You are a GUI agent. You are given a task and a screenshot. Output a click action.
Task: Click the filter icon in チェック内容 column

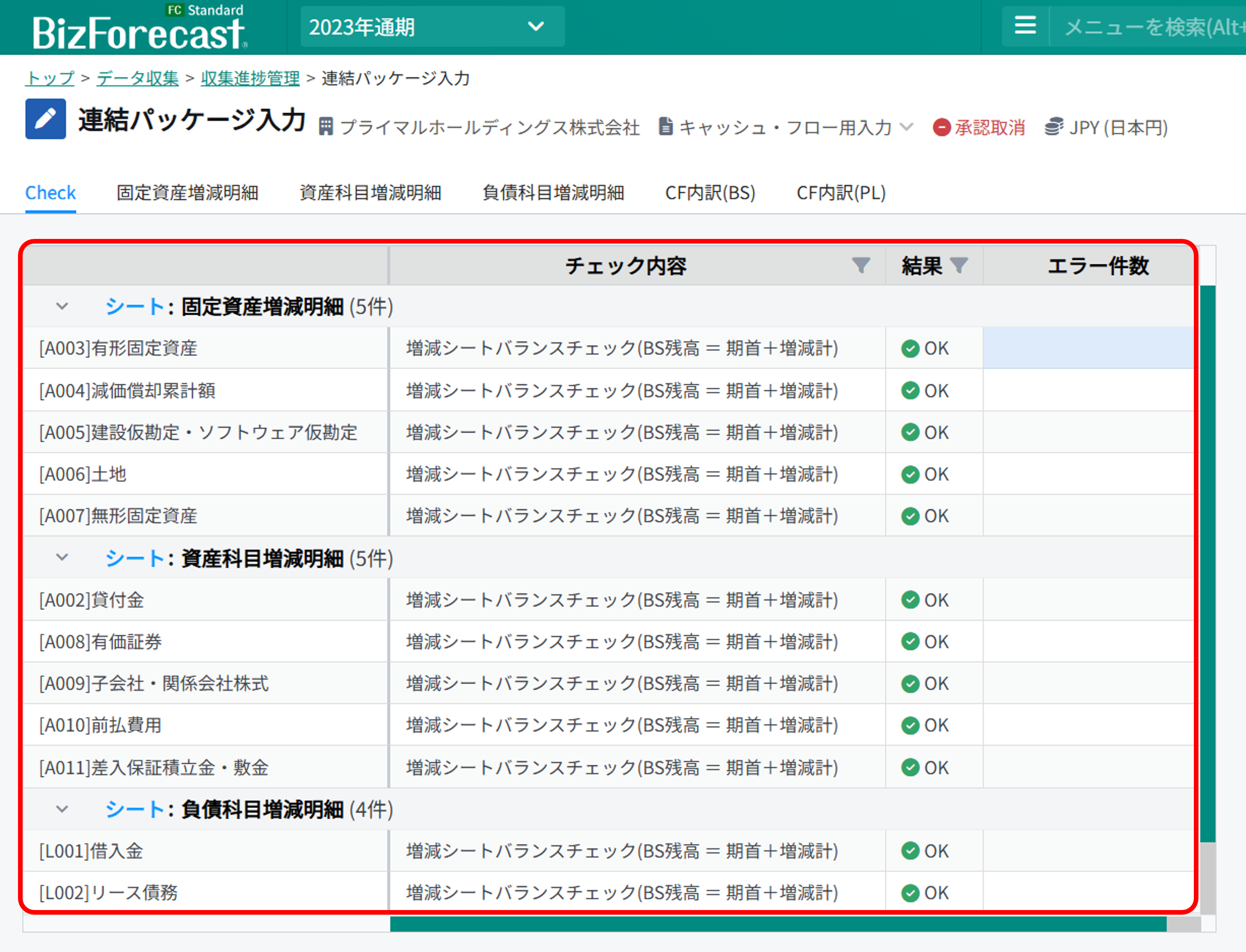(861, 265)
